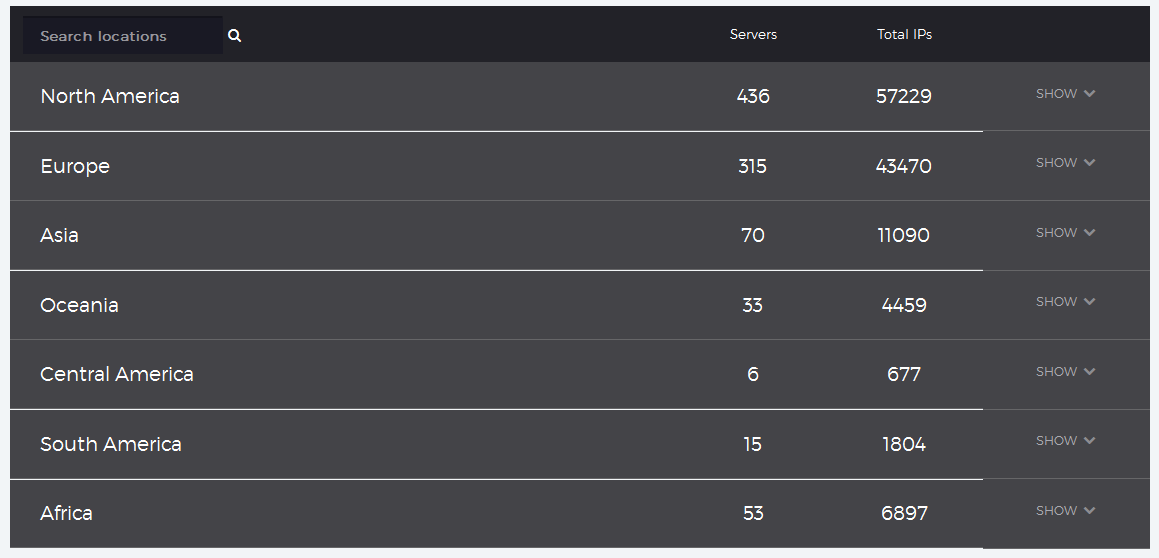Open the Central America region row
Viewport: 1159px width, 558px height.
(x=496, y=374)
